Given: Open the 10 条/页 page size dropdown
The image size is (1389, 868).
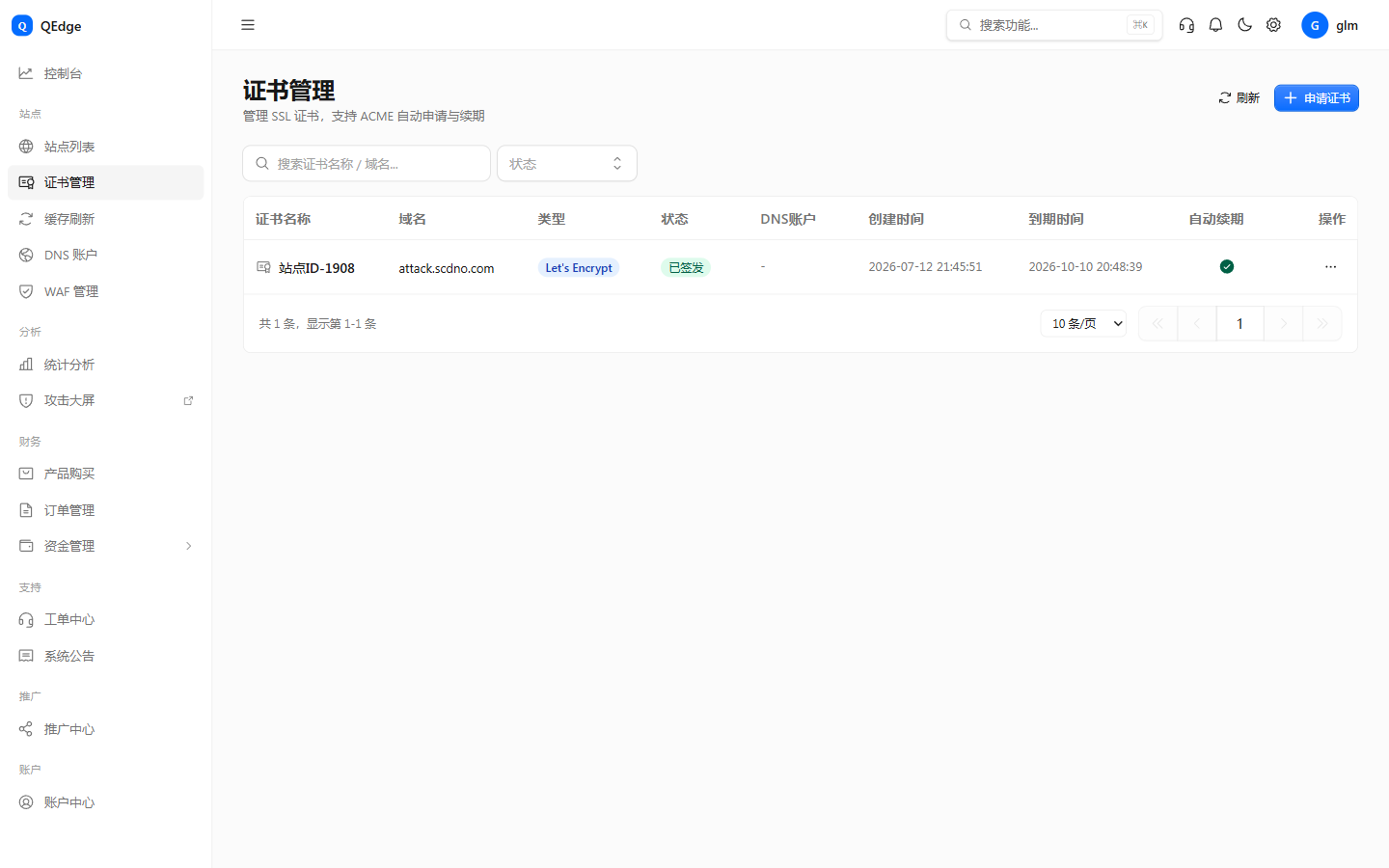Looking at the screenshot, I should [1083, 324].
